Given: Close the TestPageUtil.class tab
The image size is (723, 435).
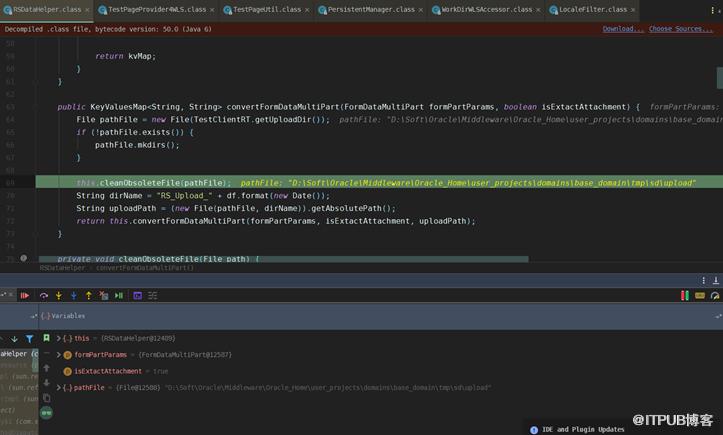Looking at the screenshot, I should (307, 10).
